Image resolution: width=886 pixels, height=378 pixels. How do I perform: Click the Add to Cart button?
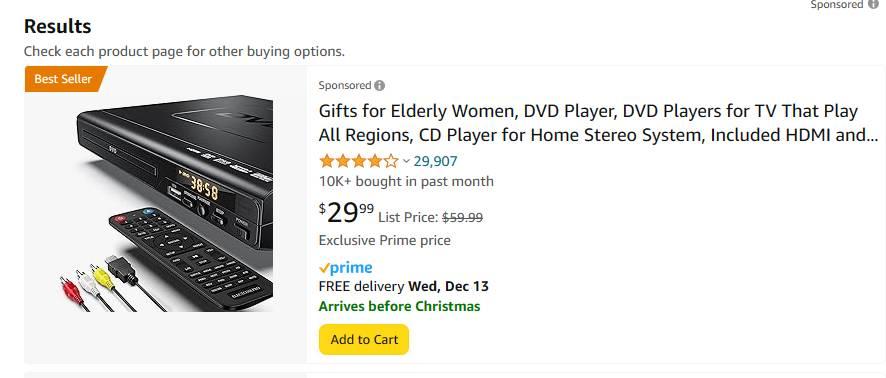[364, 340]
